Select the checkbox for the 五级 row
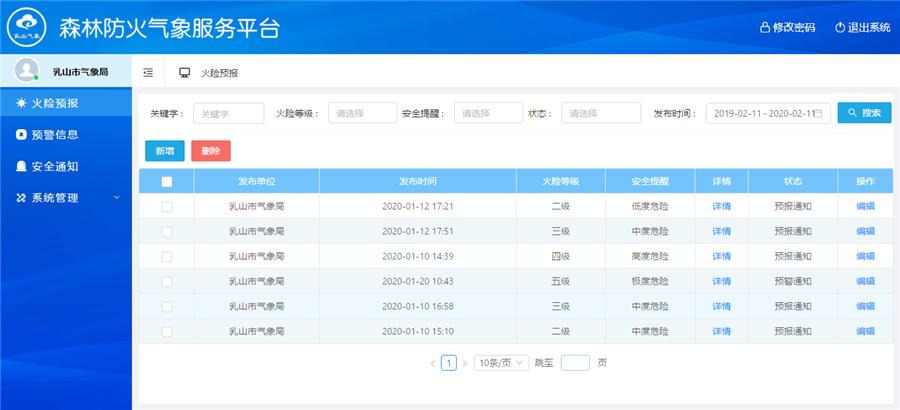 click(x=167, y=282)
